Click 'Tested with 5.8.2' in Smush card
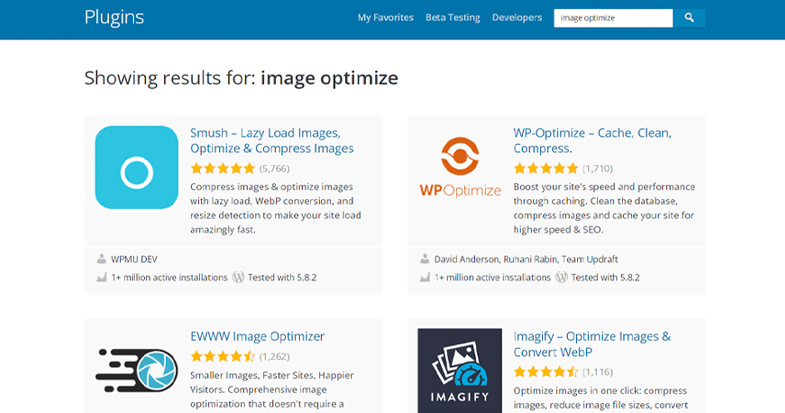 click(282, 277)
